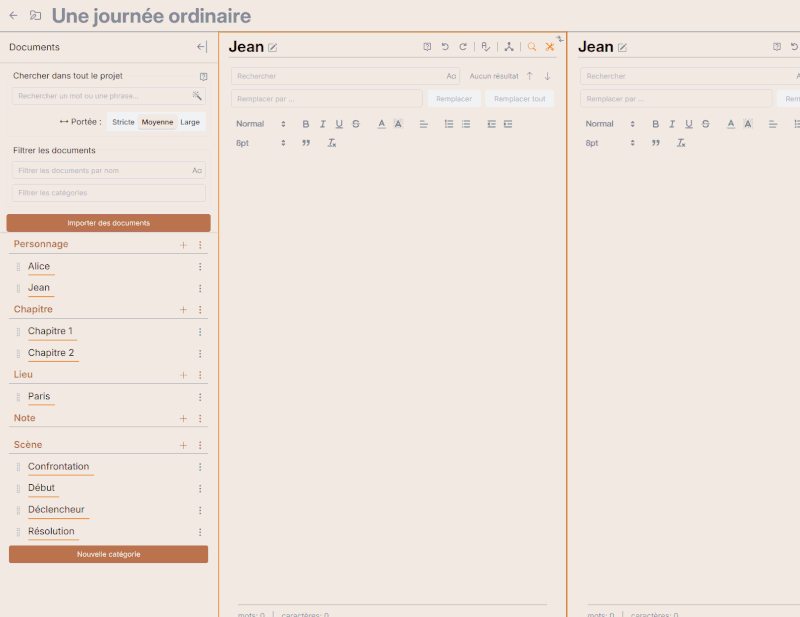The height and width of the screenshot is (617, 800).
Task: Click the bold button in left editor
Action: [306, 124]
